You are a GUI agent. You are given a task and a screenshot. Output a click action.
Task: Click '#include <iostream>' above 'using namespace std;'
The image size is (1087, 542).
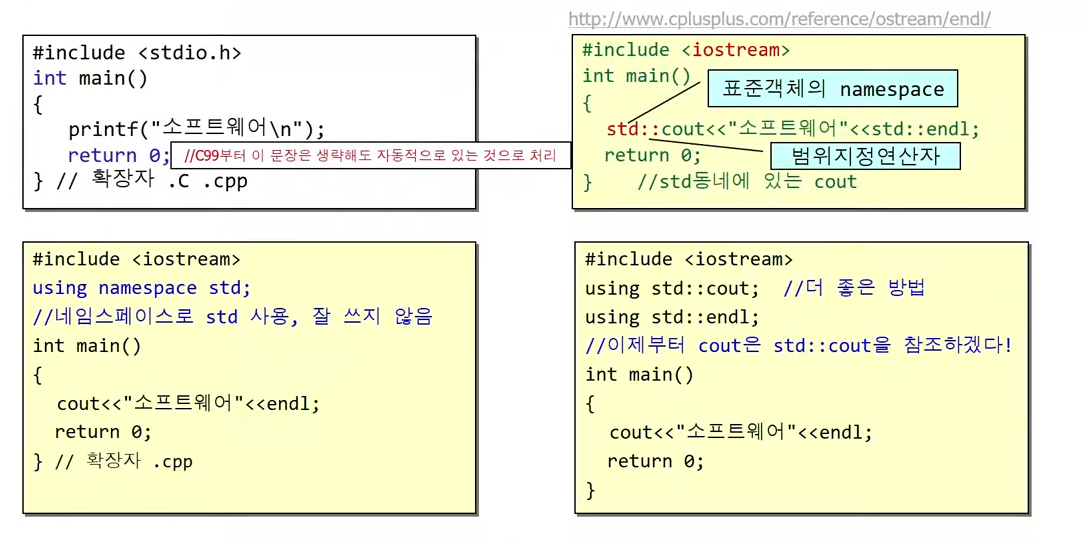[137, 259]
